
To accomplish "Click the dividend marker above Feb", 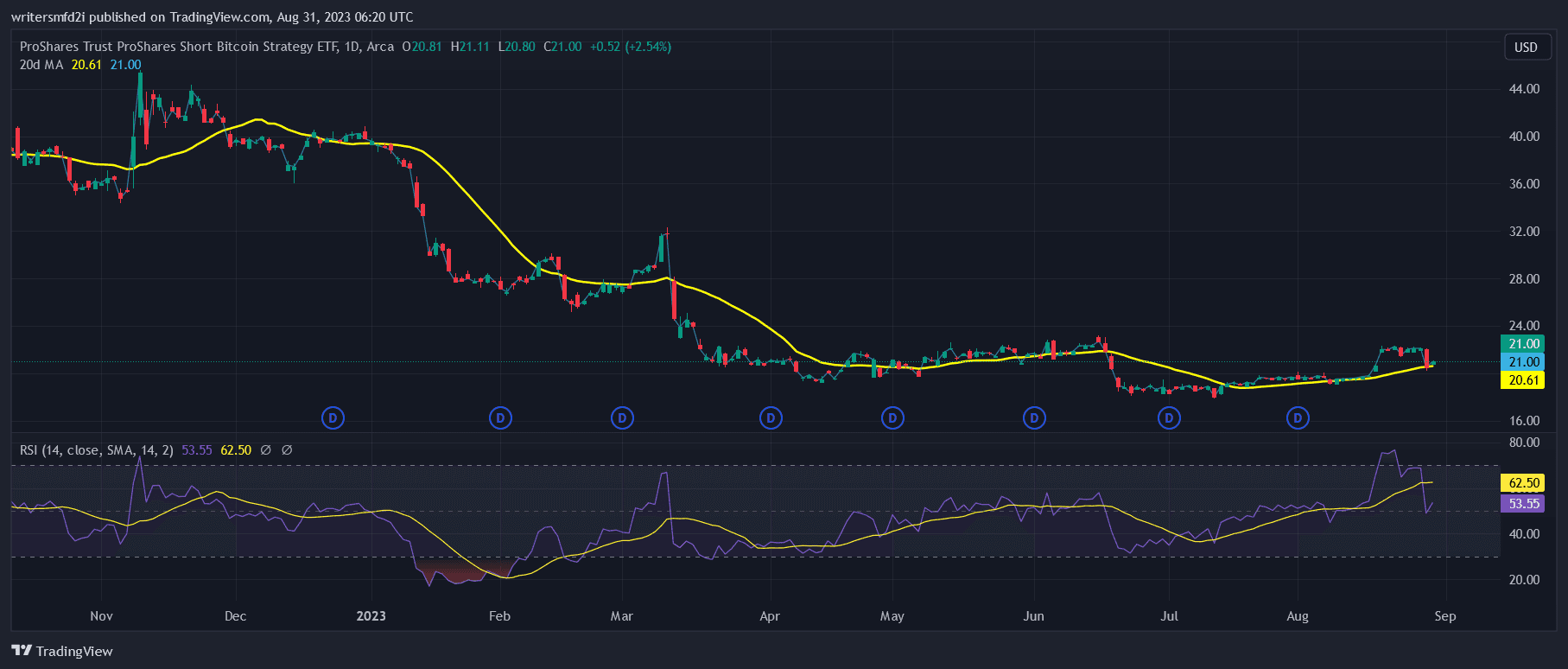I will [x=500, y=418].
